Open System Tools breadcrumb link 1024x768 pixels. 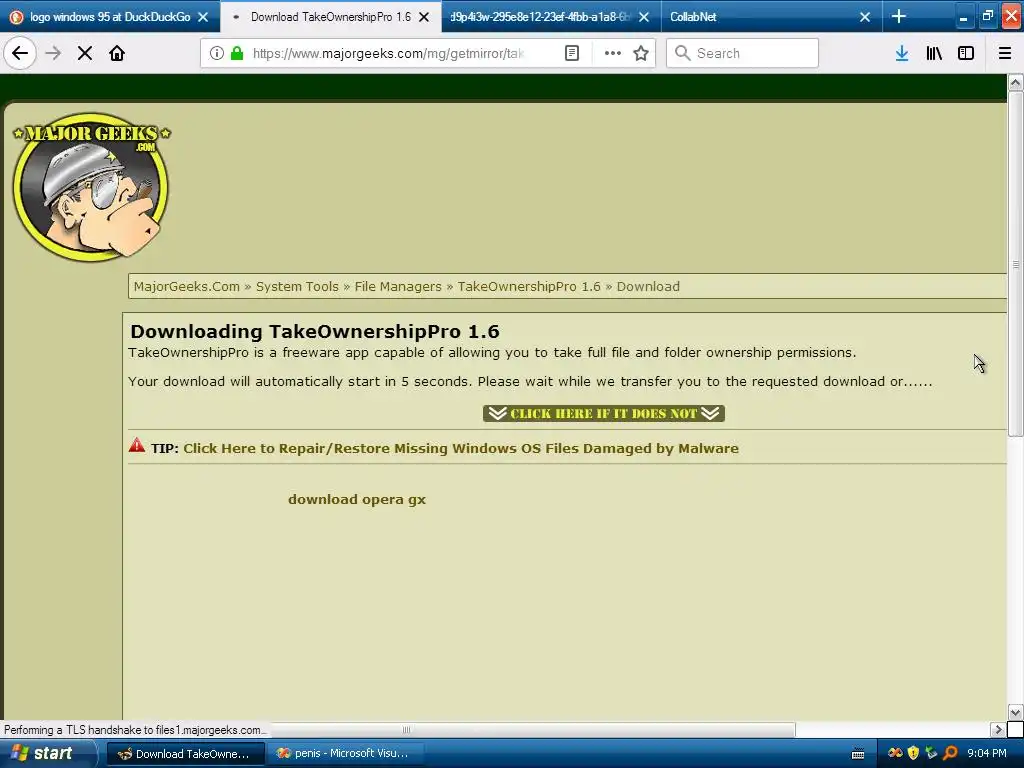pos(297,287)
